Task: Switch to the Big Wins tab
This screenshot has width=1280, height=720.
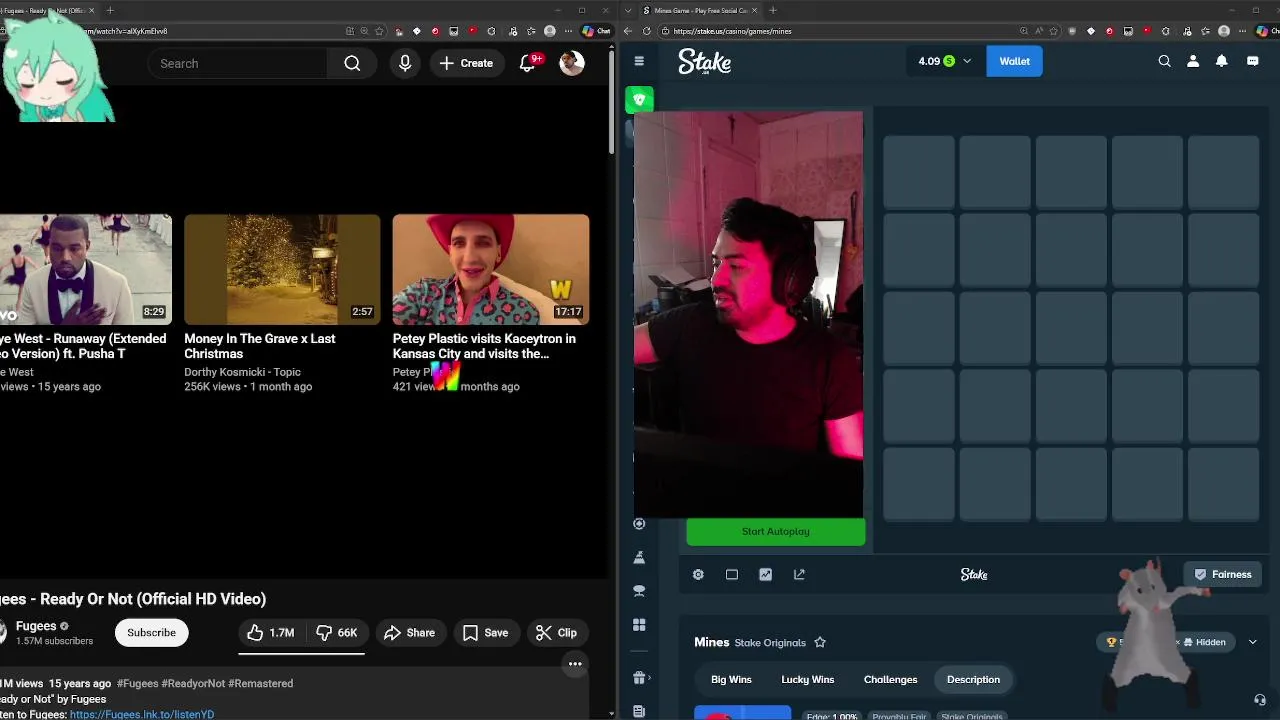Action: 731,679
